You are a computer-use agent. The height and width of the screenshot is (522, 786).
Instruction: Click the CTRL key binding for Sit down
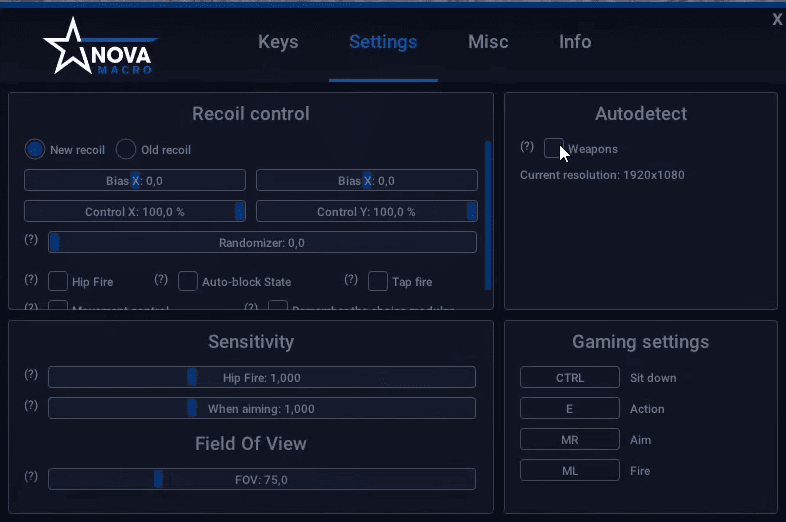(569, 378)
